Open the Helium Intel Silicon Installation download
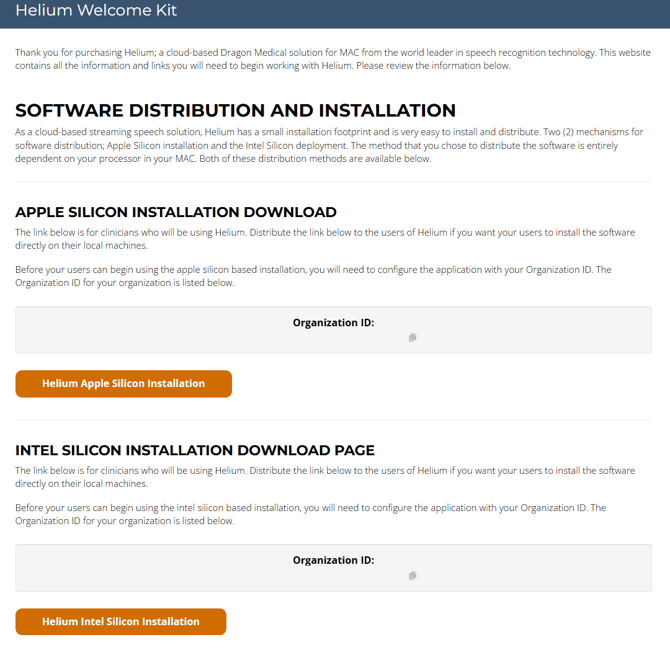 tap(121, 622)
